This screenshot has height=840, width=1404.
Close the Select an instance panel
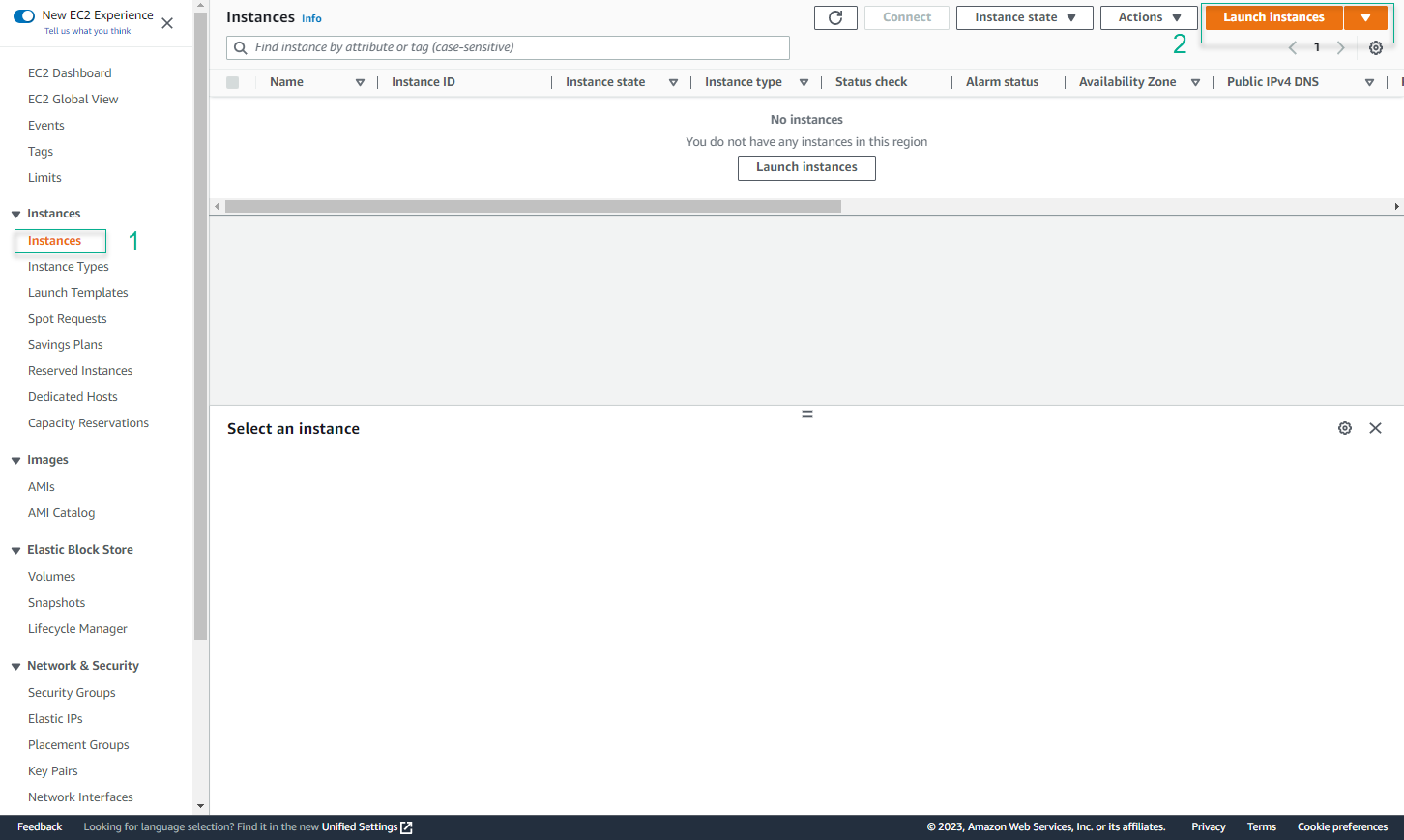1375,428
